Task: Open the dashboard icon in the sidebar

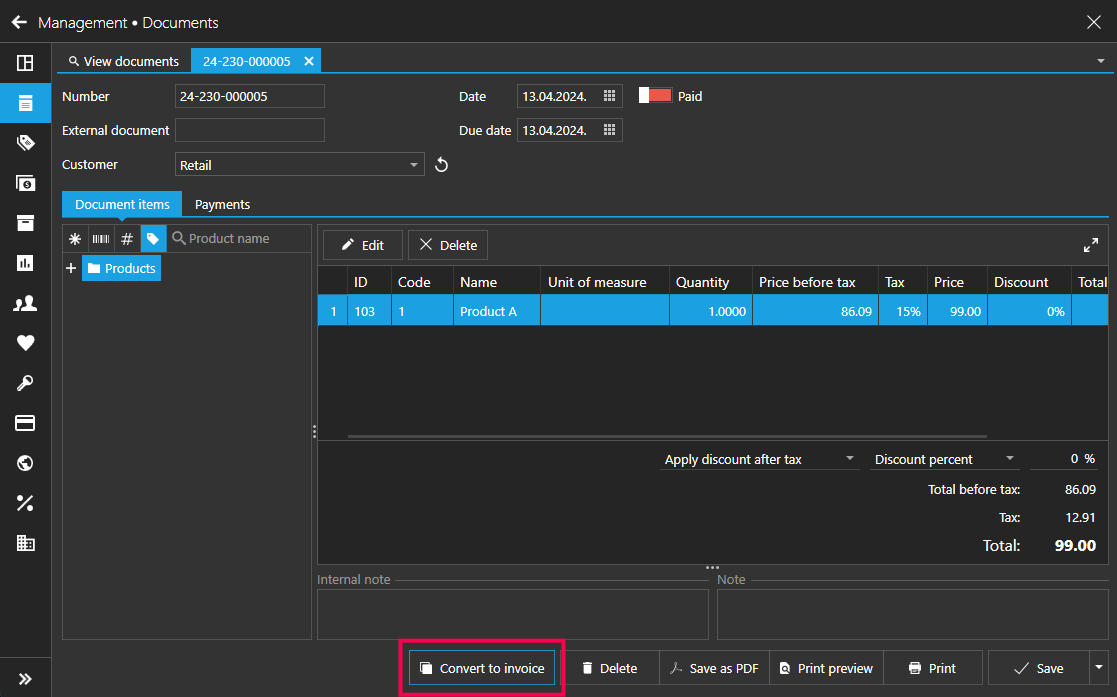Action: [25, 63]
